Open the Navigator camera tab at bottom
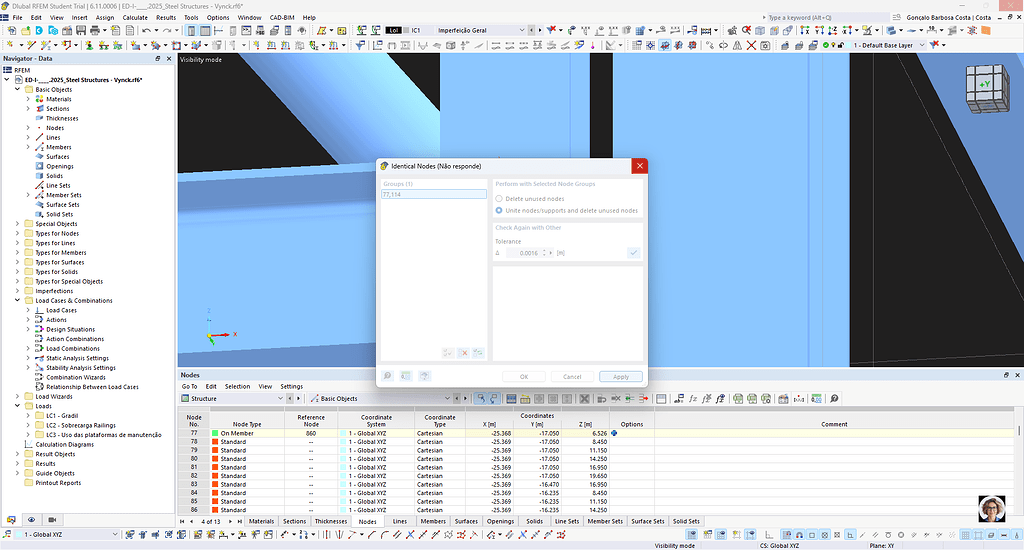The image size is (1024, 550). (x=52, y=520)
